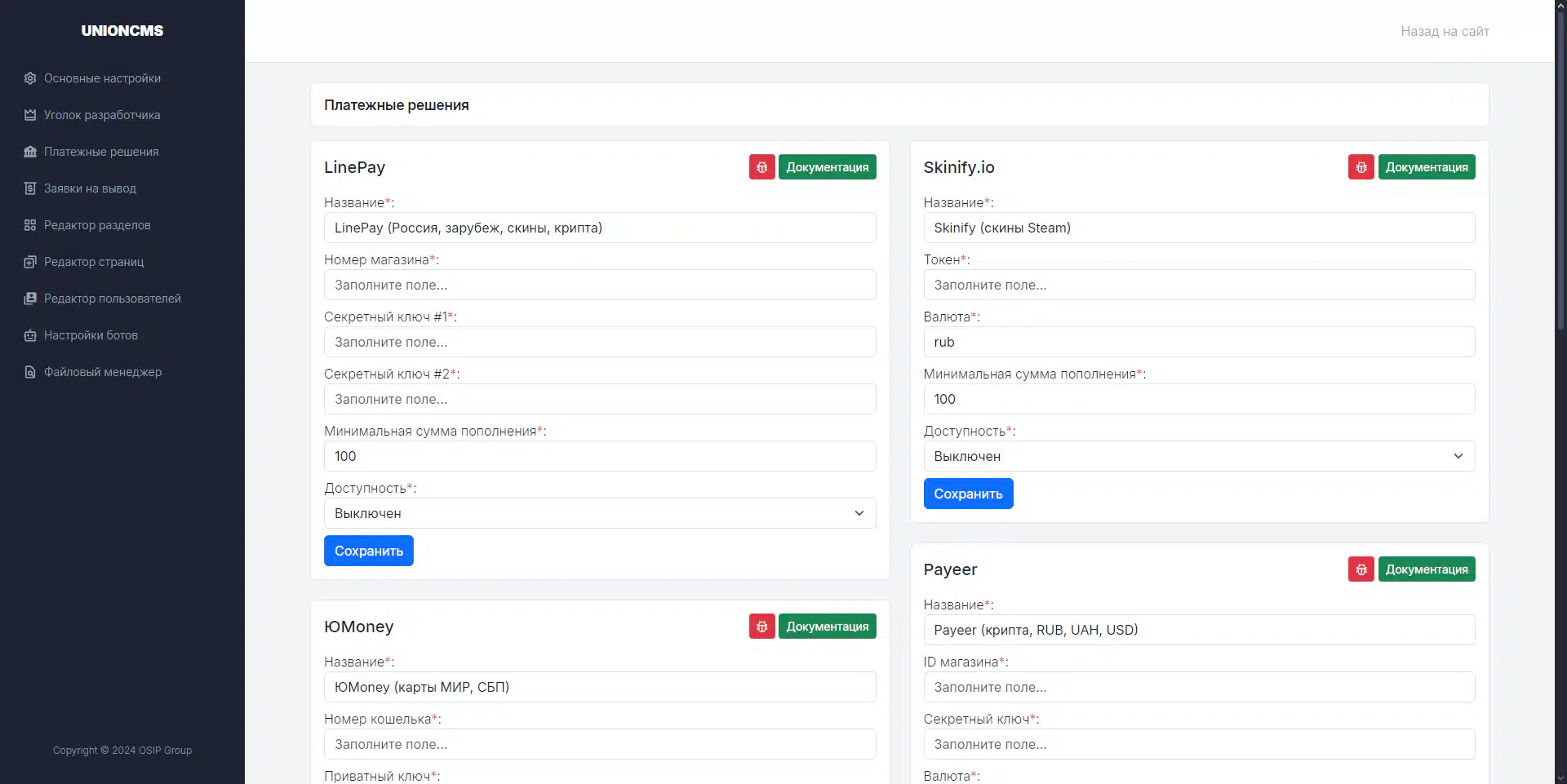Focus LinePay Номер магазина field
The image size is (1567, 784).
[x=600, y=285]
